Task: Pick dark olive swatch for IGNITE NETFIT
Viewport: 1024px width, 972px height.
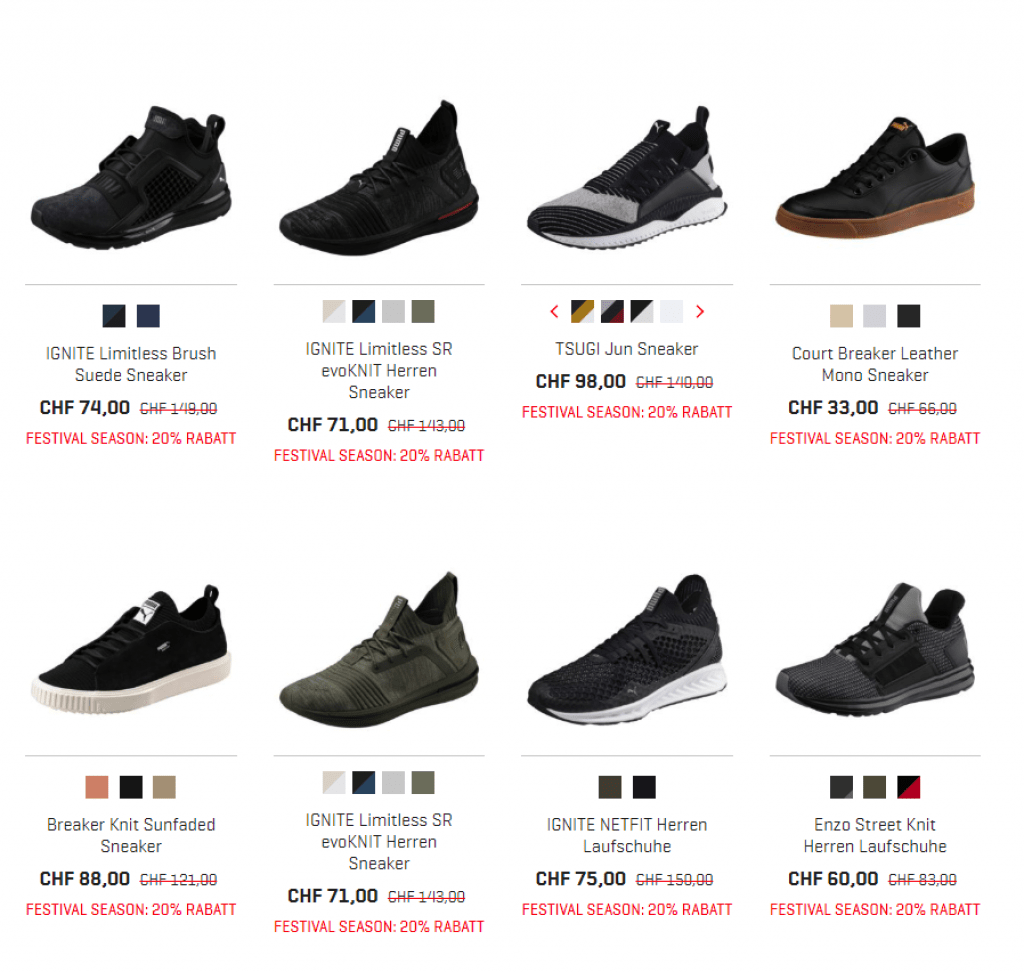Action: 610,786
